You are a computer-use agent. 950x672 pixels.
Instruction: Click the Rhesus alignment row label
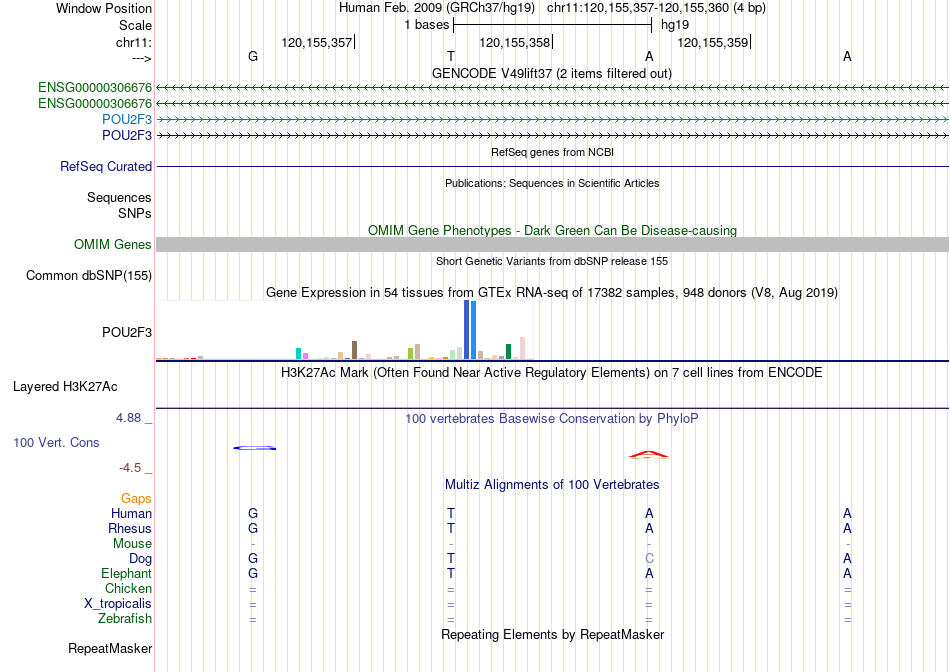point(130,529)
